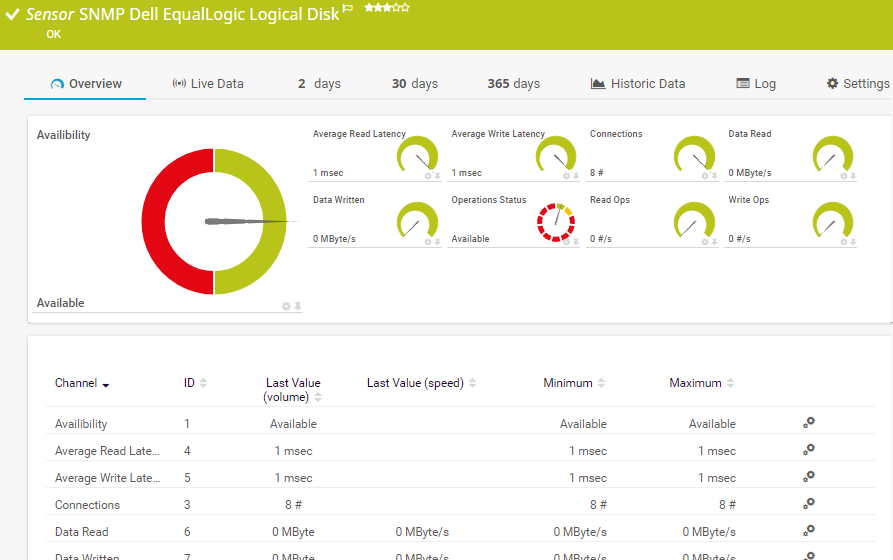Viewport: 893px width, 560px height.
Task: Select the Data Read channel name in table
Action: 81,532
